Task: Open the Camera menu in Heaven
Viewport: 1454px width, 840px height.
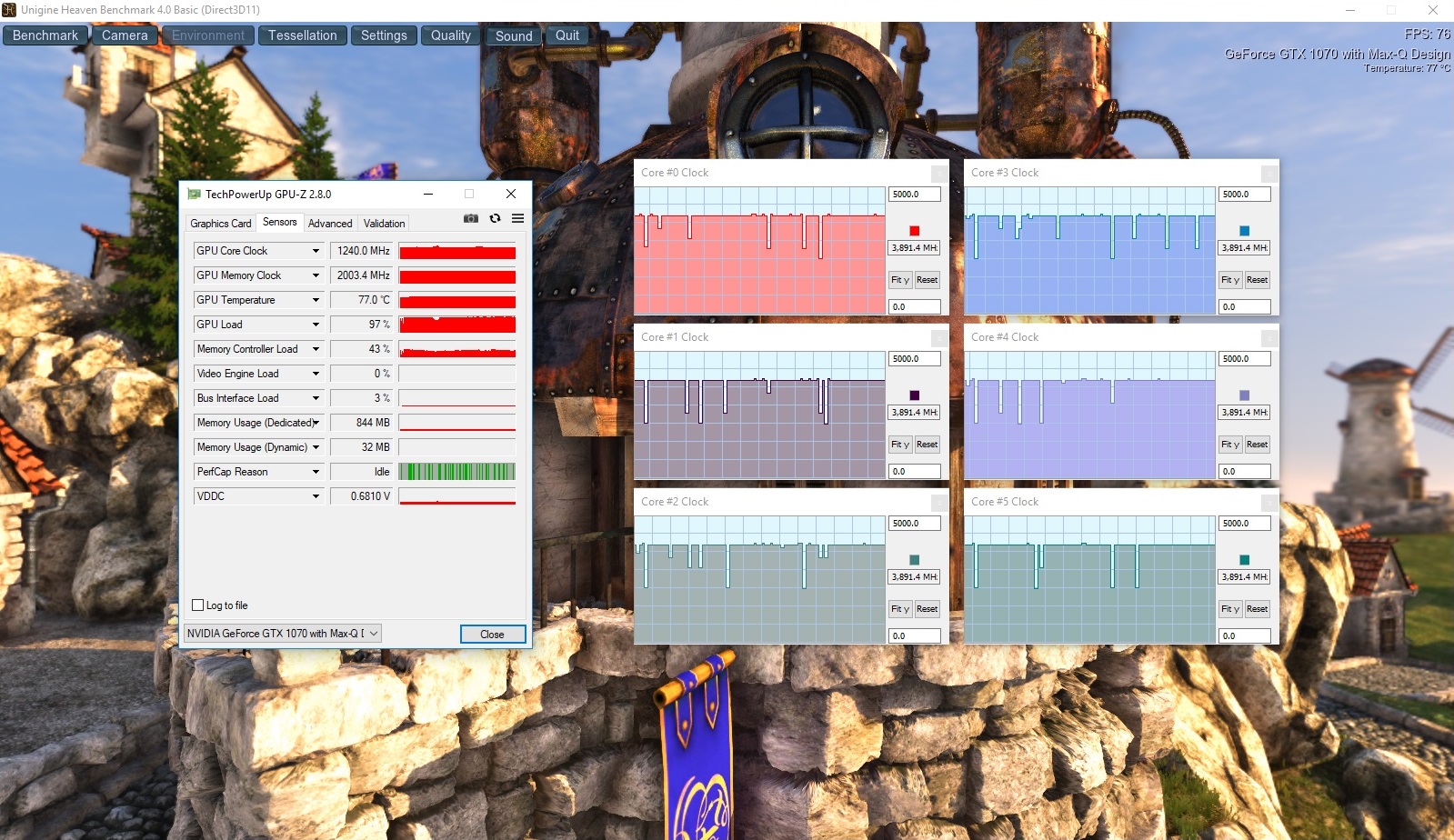Action: point(125,35)
